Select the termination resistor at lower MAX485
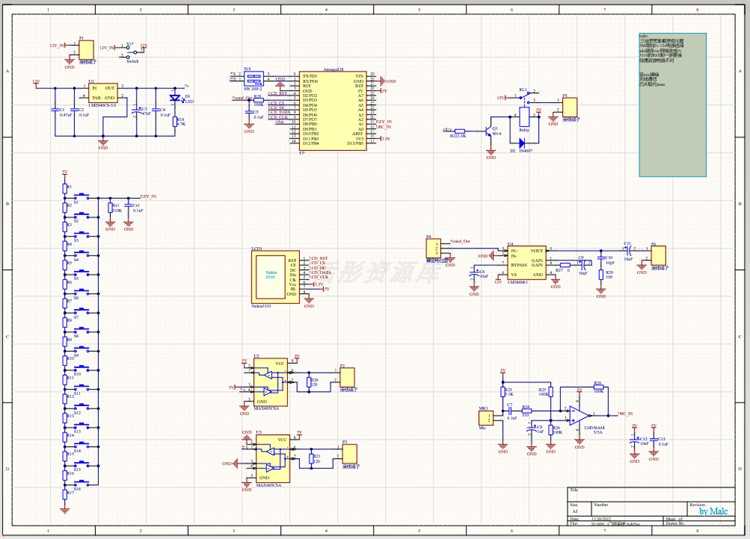Viewport: 750px width, 539px height. 311,459
